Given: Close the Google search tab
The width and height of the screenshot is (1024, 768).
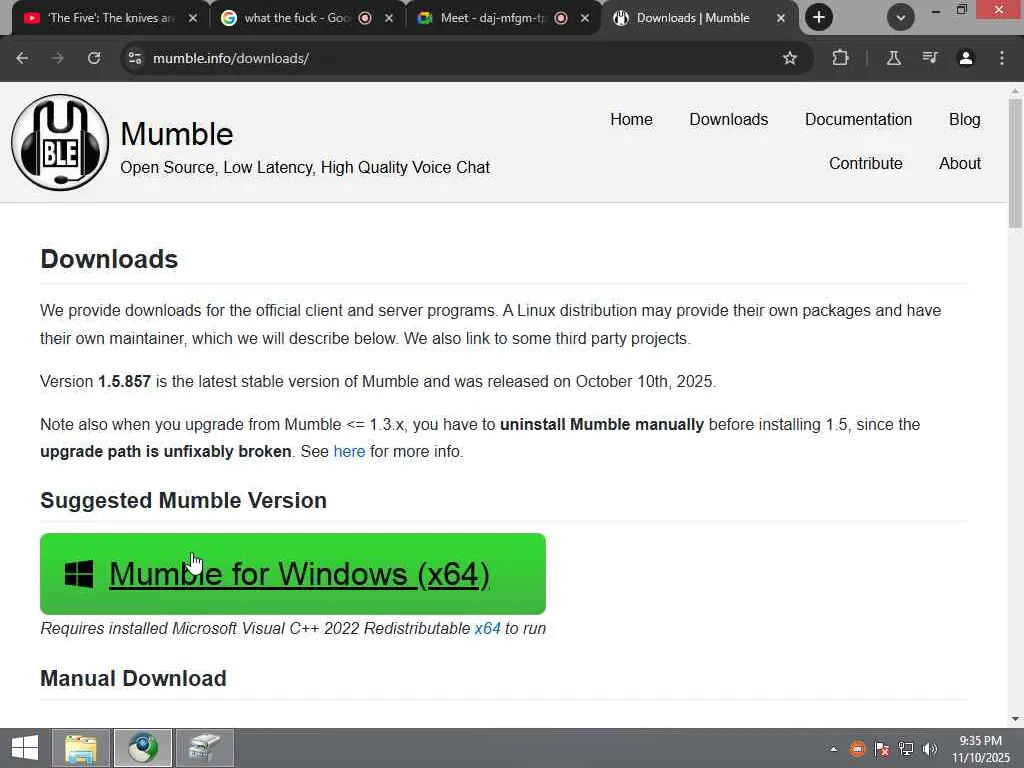Looking at the screenshot, I should tap(389, 18).
